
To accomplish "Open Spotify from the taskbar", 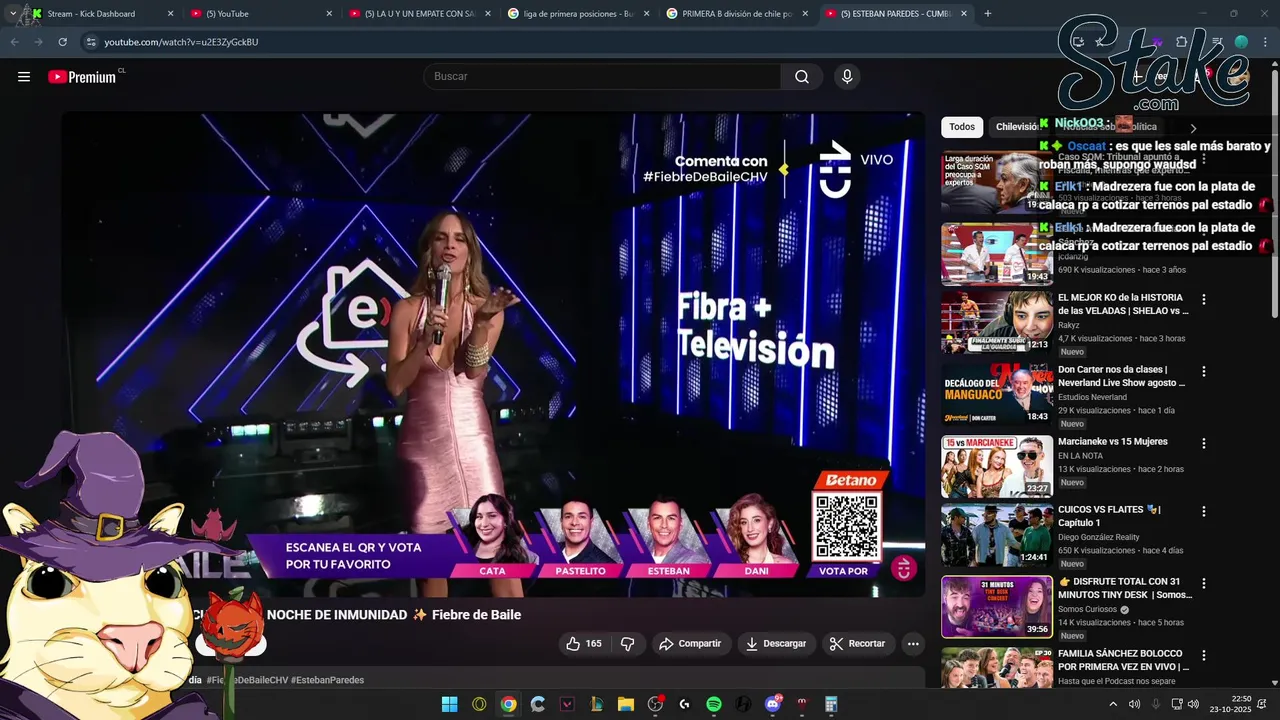I will (x=714, y=704).
